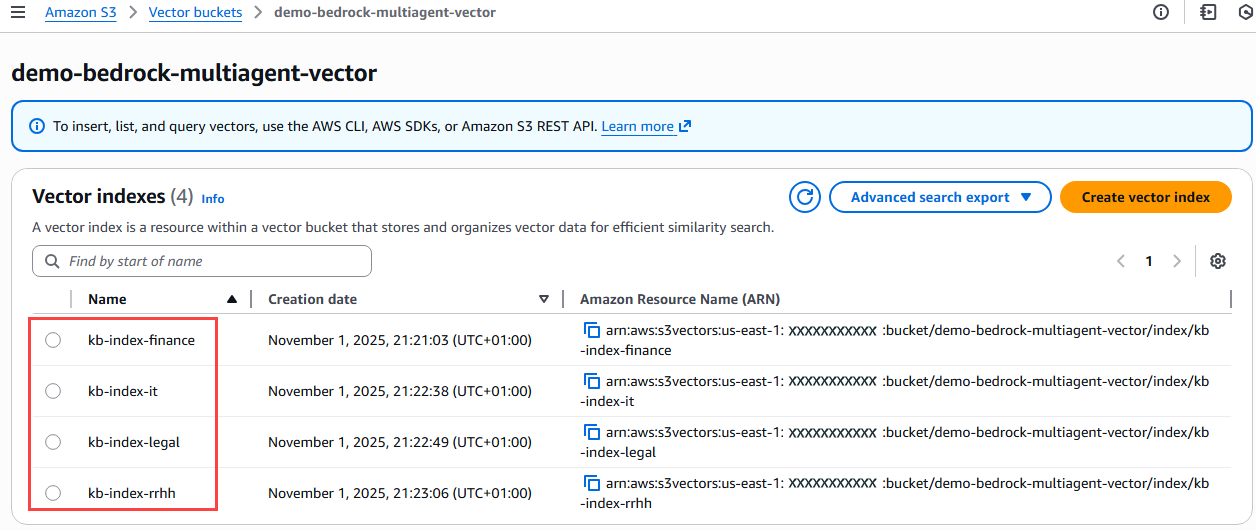
Task: Select the kb-index-finance radio button
Action: (x=53, y=340)
